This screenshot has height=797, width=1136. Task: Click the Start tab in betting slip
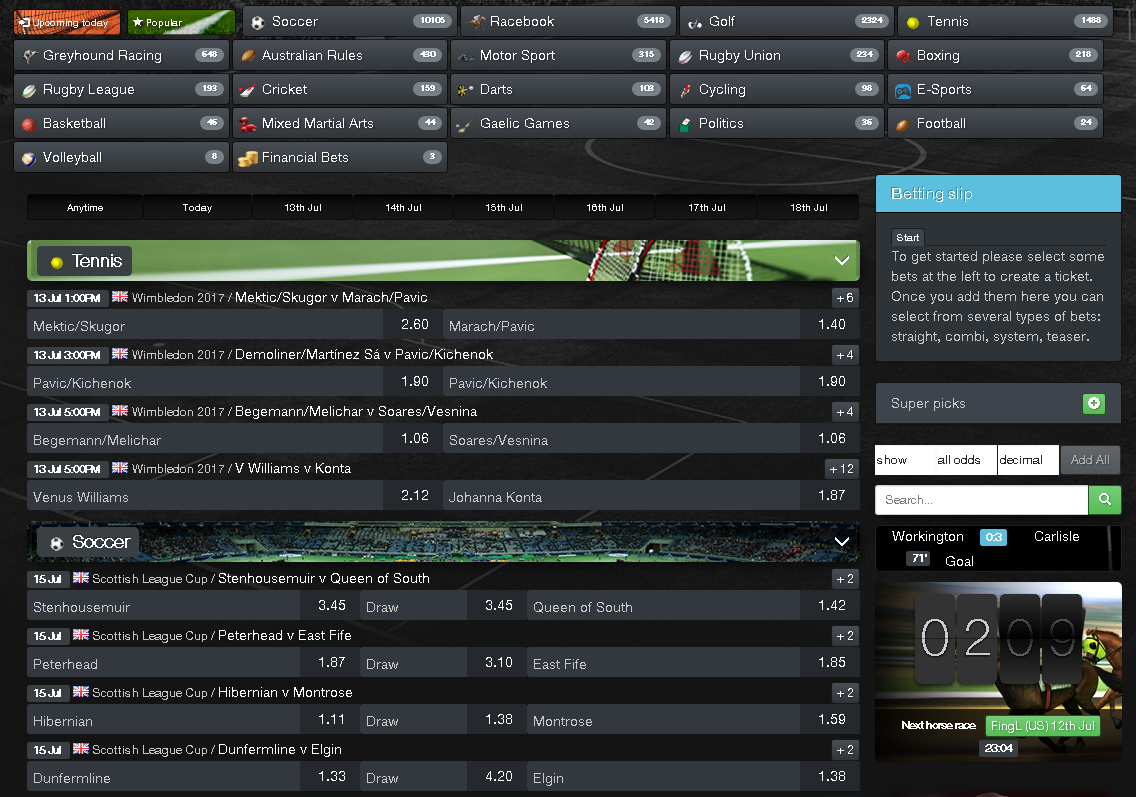tap(907, 238)
